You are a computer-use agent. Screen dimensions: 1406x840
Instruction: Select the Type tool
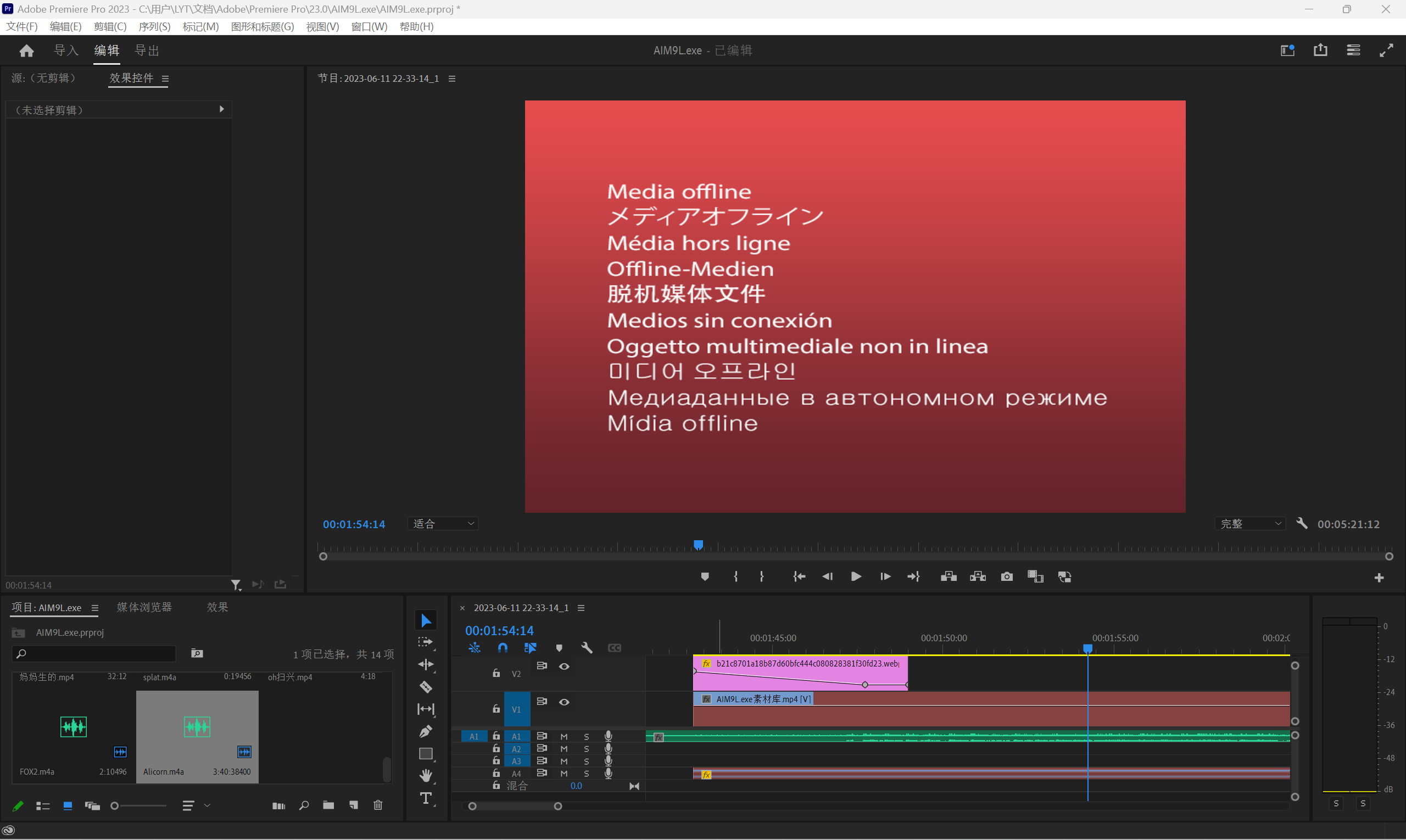tap(426, 798)
